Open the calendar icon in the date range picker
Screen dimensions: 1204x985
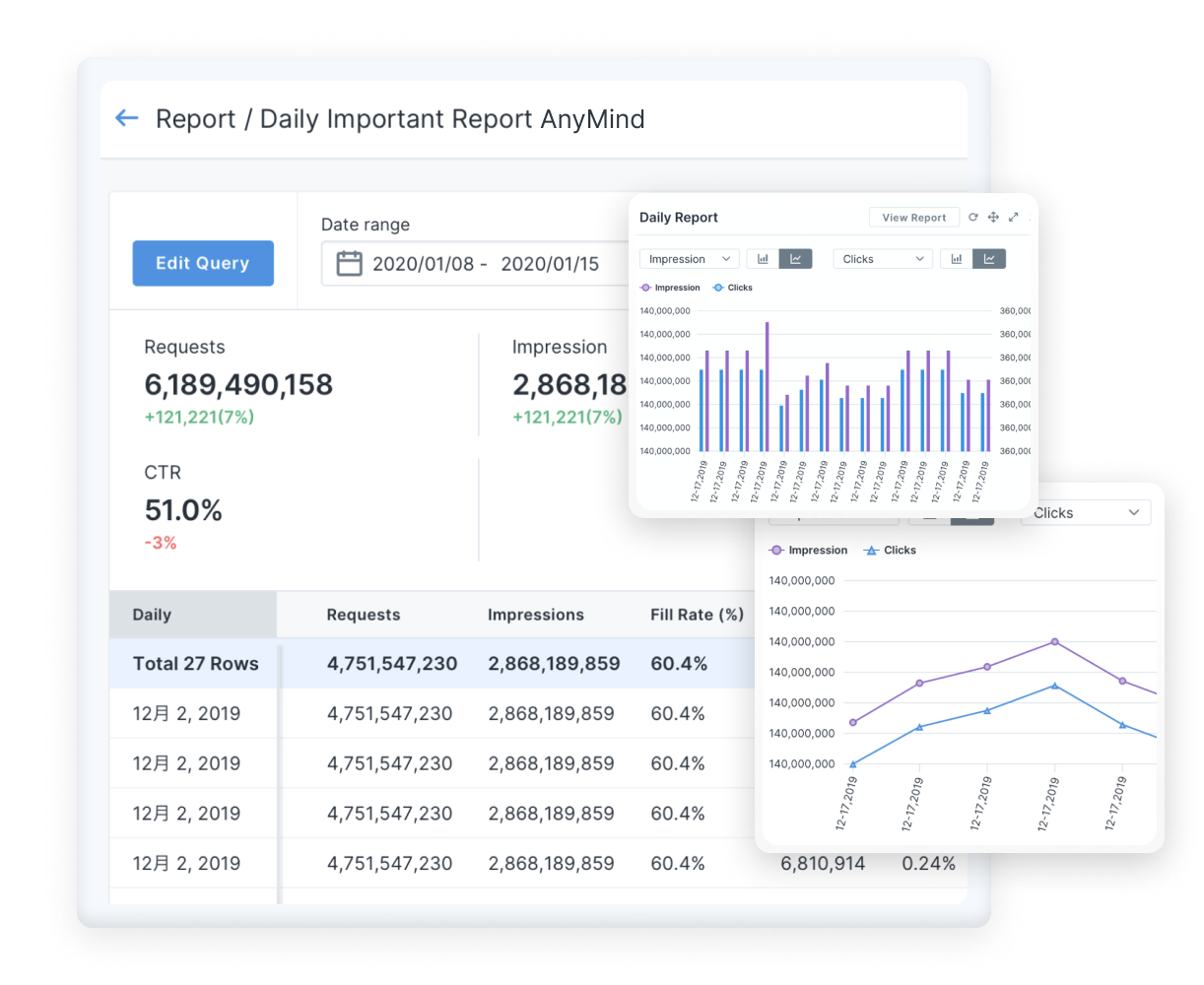tap(350, 262)
